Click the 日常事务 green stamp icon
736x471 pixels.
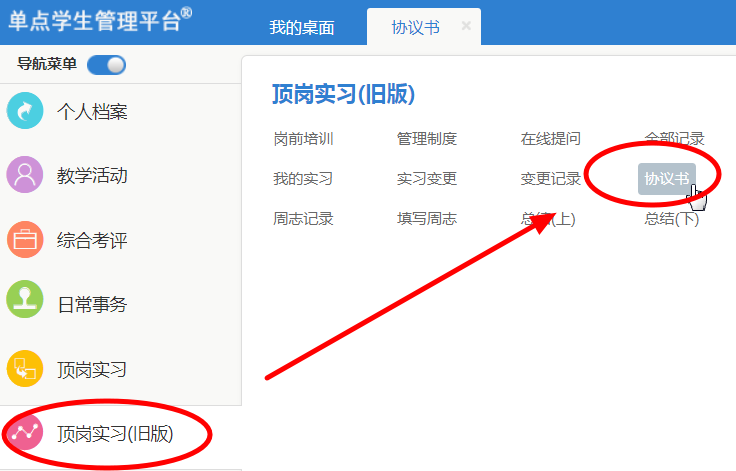(25, 300)
